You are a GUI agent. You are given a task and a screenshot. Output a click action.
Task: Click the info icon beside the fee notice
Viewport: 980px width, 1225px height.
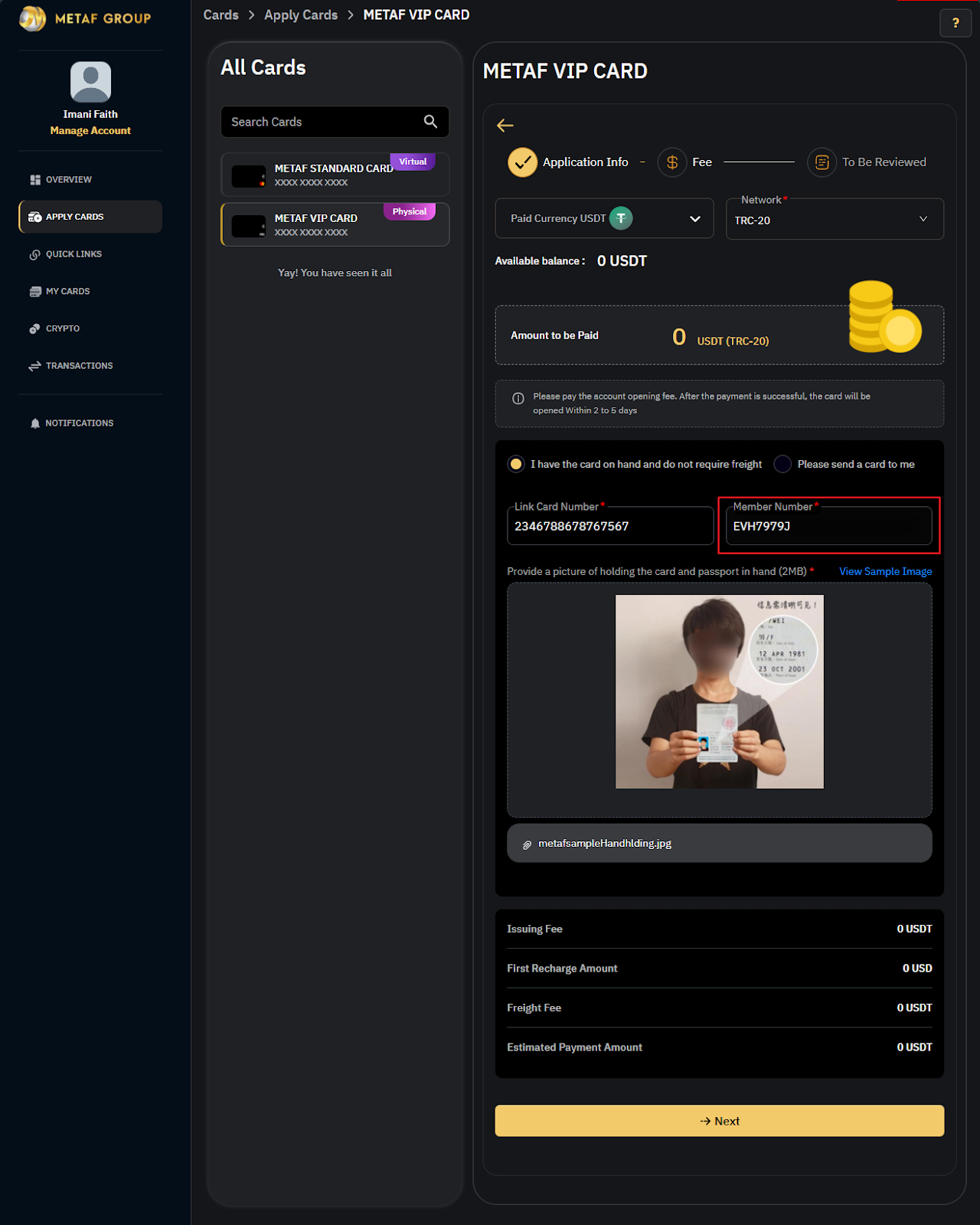click(x=518, y=398)
